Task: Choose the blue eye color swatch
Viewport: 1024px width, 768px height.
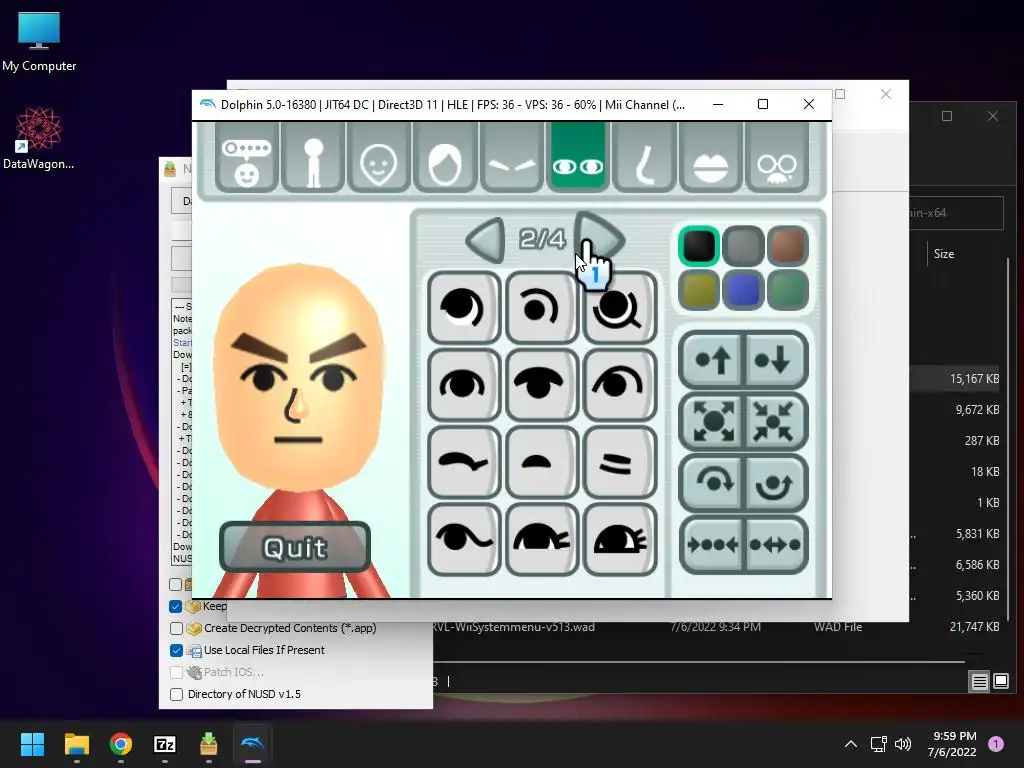Action: [x=743, y=290]
